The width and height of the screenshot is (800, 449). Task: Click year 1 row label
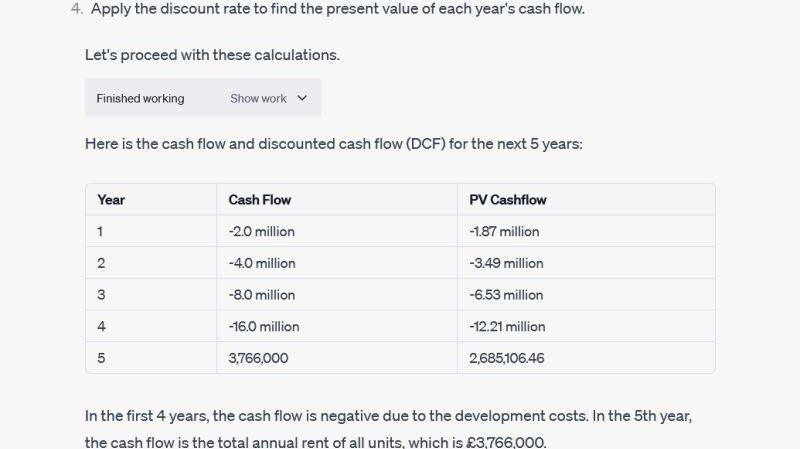pos(101,231)
